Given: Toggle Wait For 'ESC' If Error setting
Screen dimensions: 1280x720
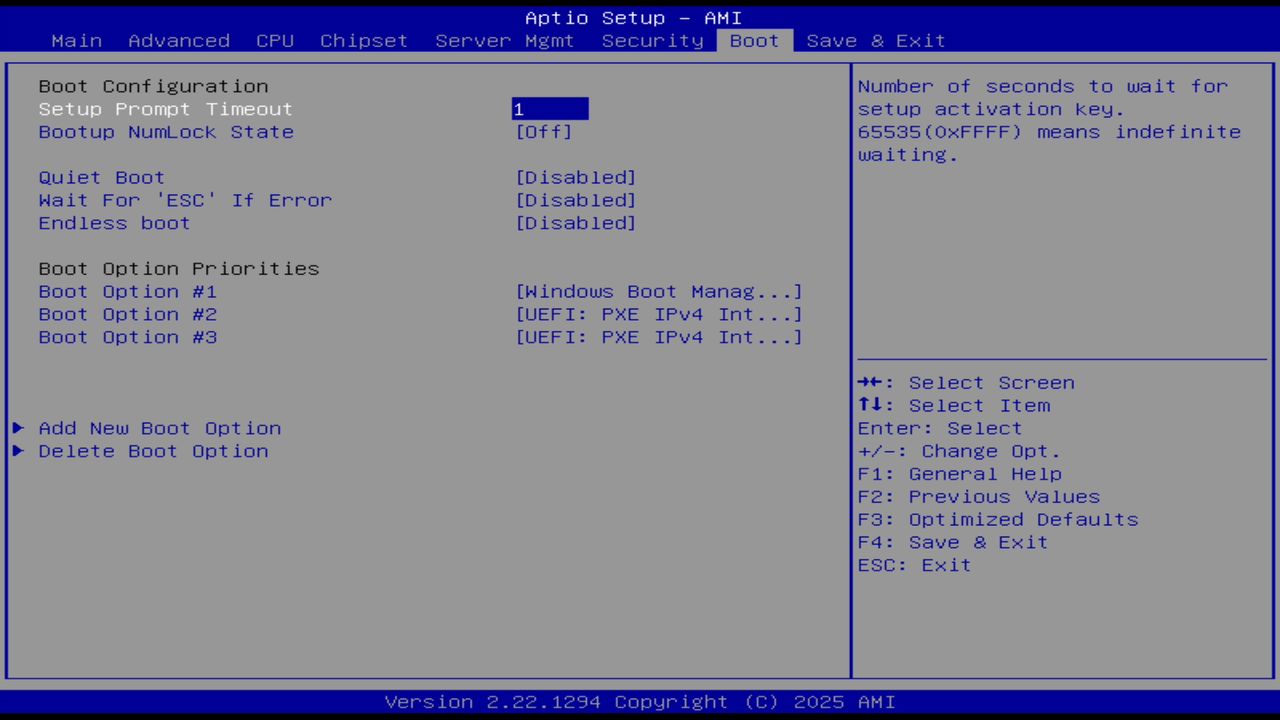Looking at the screenshot, I should [x=575, y=200].
